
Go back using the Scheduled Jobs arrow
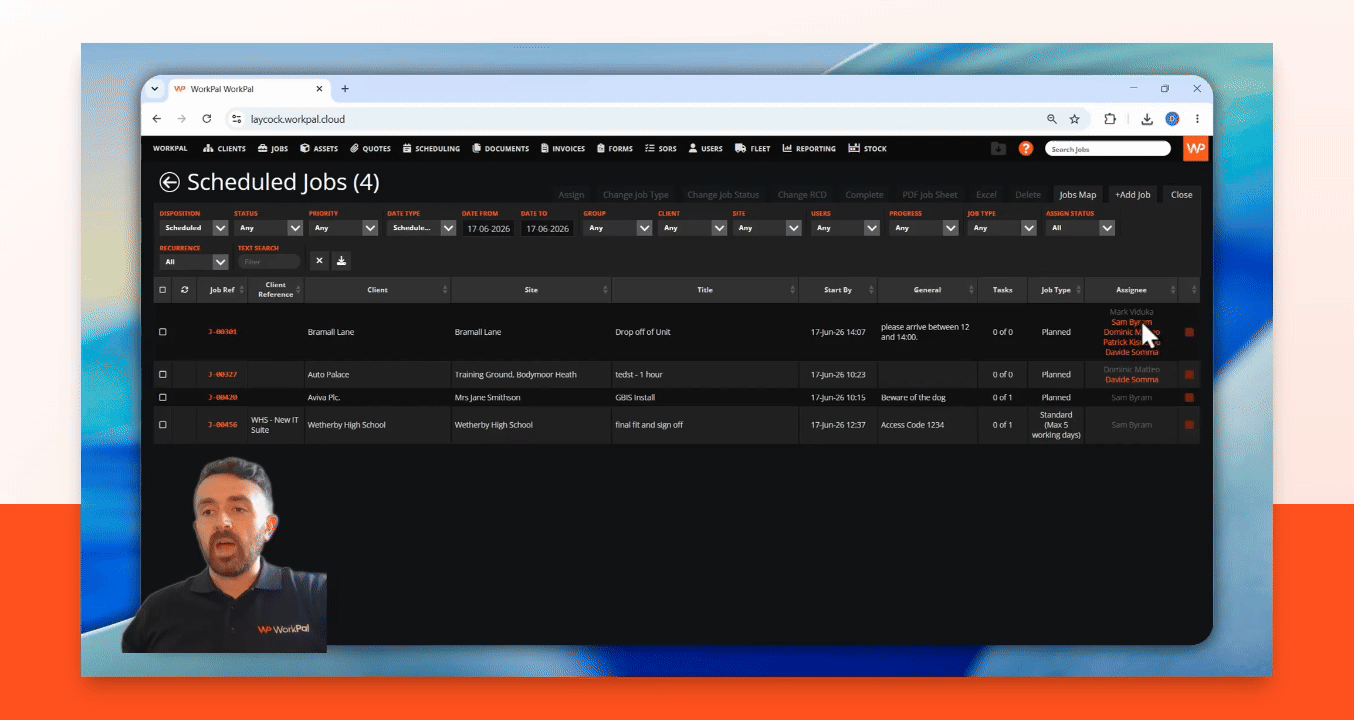170,183
